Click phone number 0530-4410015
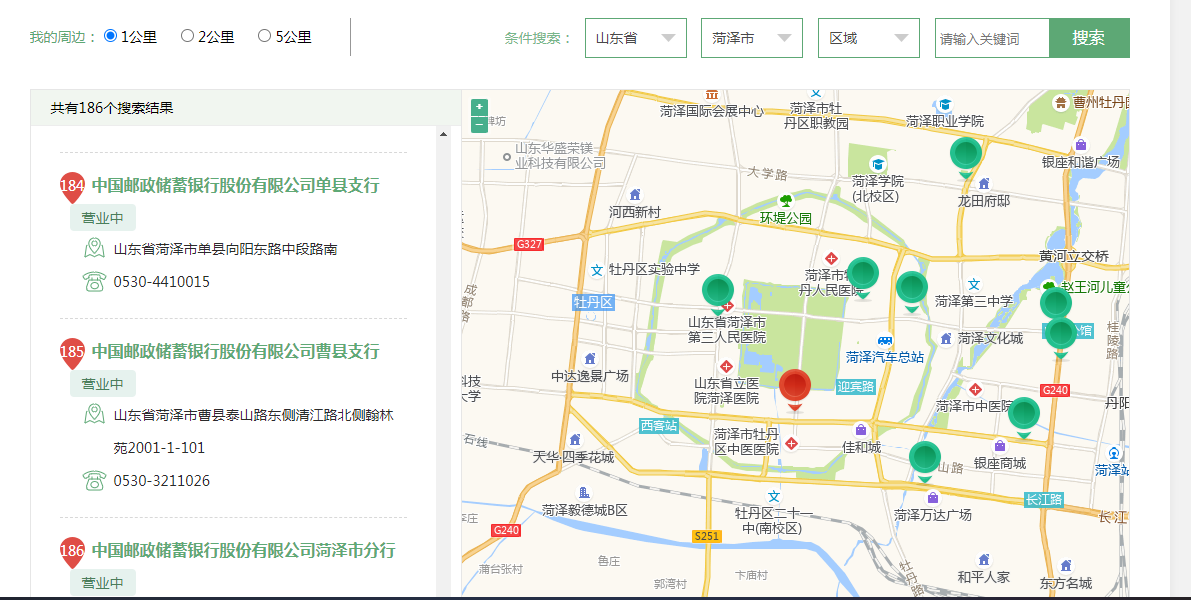Screen dimensions: 1191x600 (162, 282)
